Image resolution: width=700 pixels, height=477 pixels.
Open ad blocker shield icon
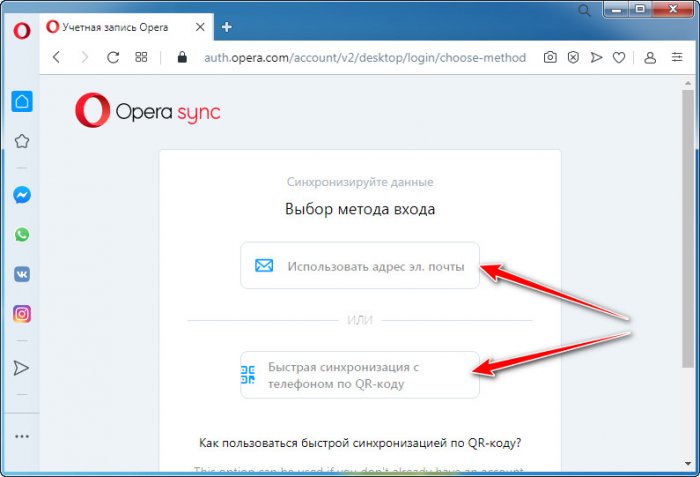point(573,57)
